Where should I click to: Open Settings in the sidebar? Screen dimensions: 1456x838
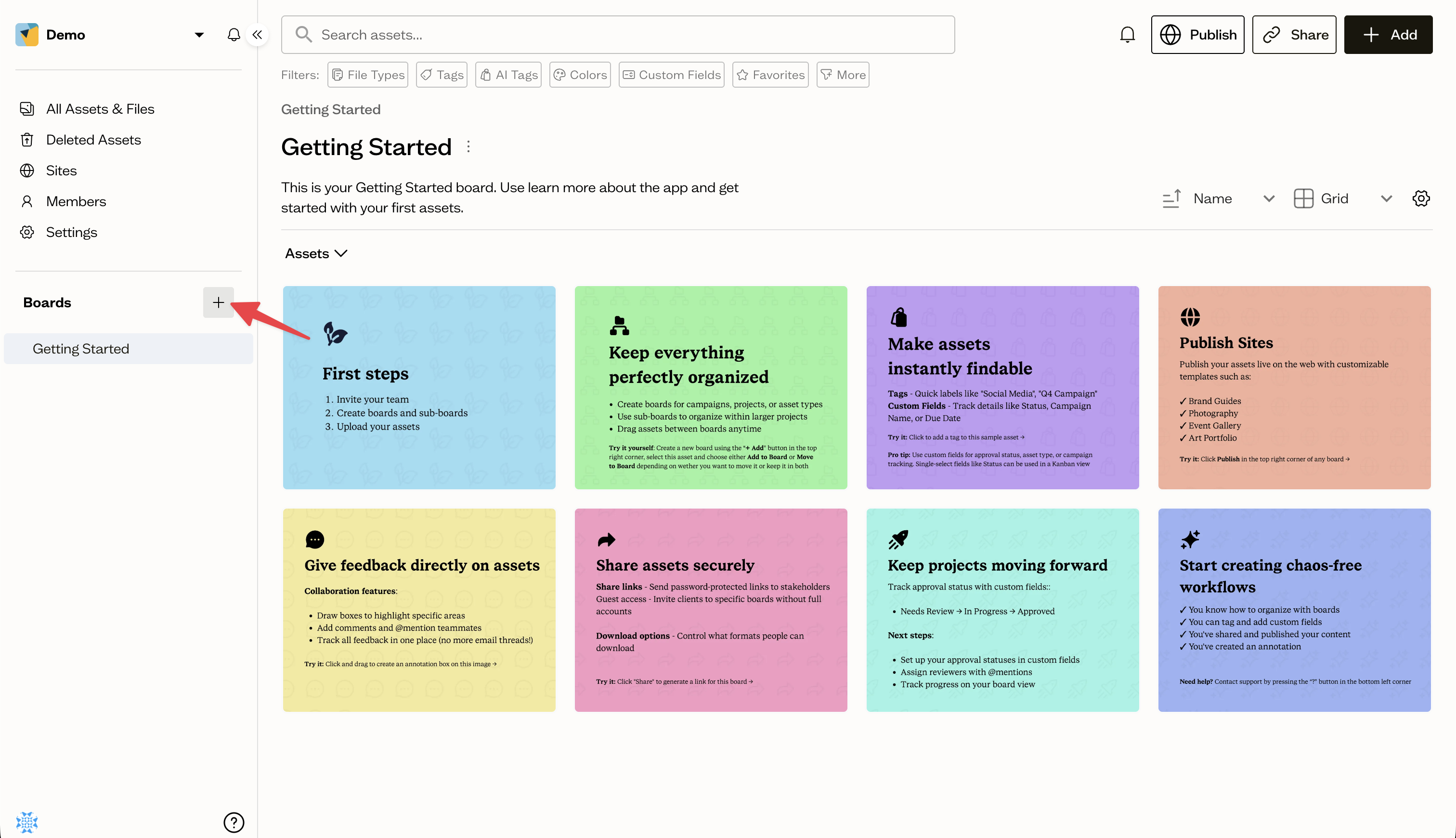tap(71, 232)
